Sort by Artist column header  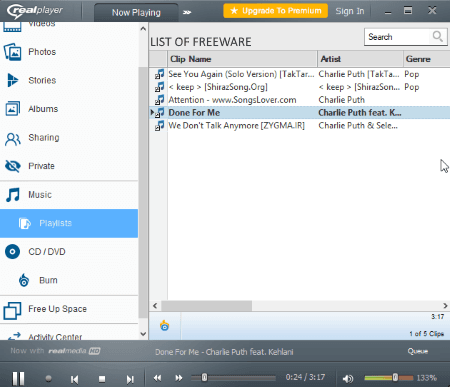click(x=360, y=59)
